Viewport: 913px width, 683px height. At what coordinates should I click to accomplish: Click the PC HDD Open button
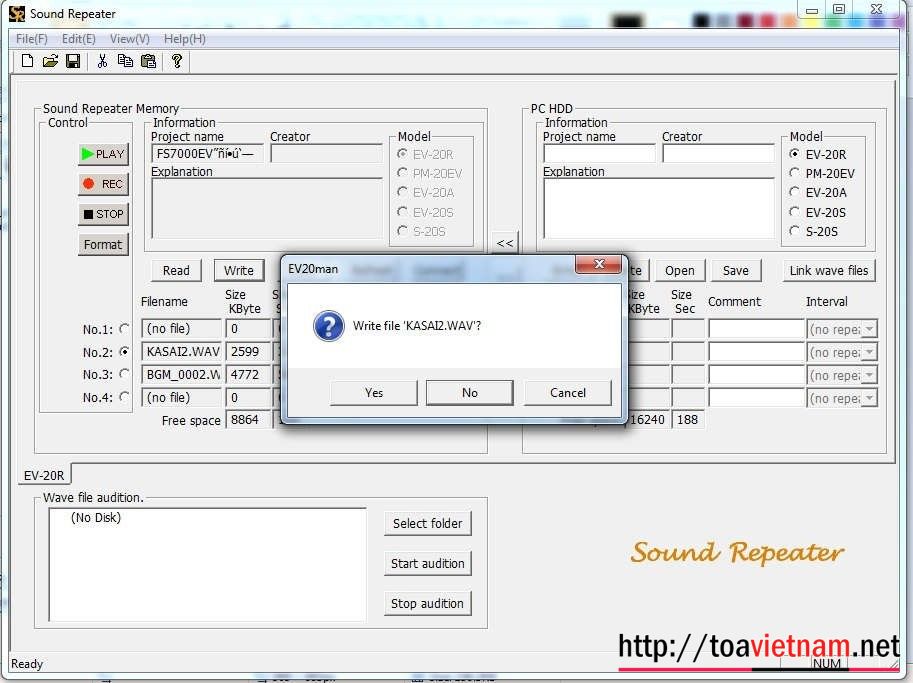[x=680, y=271]
